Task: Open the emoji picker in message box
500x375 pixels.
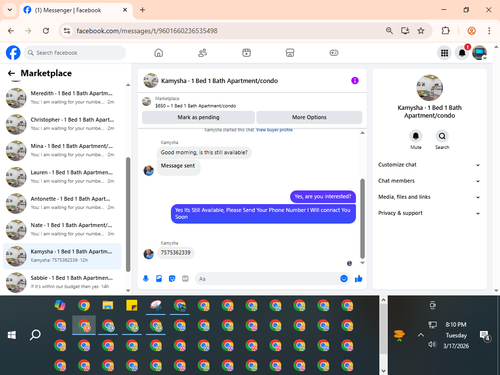Action: (x=344, y=279)
